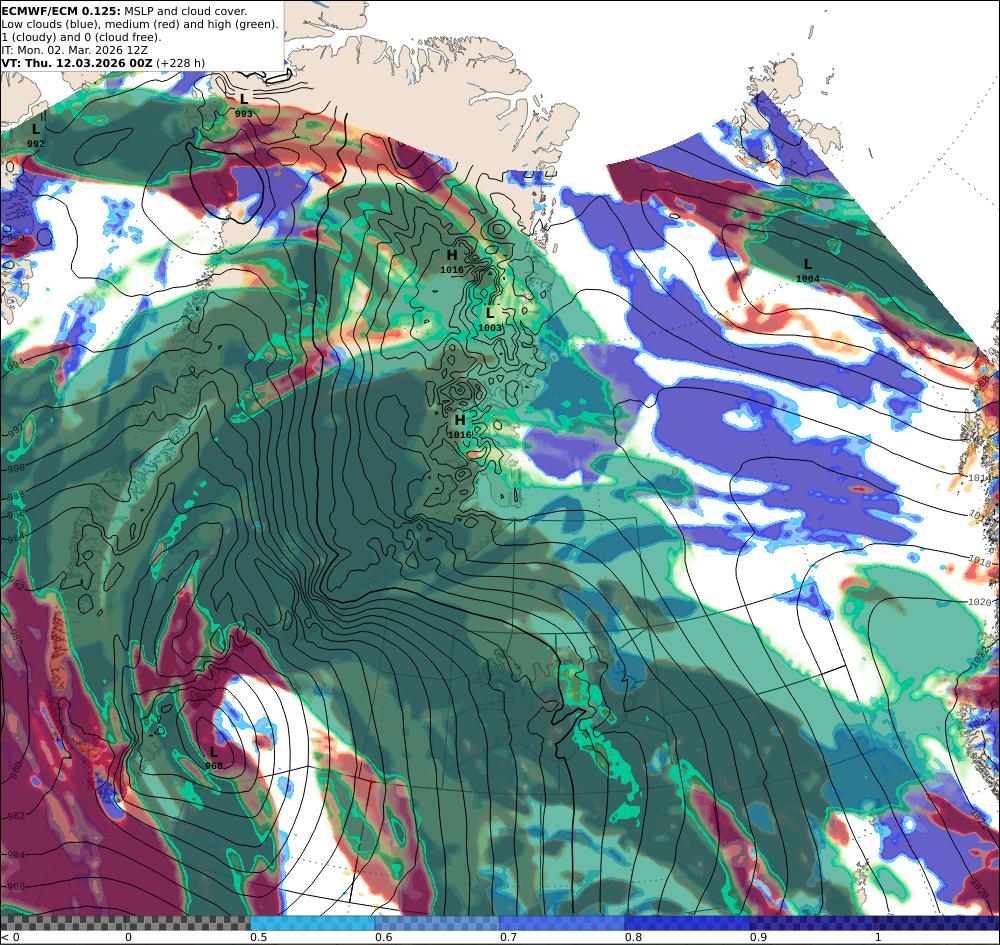Click the "1 (cloudy) and 0 (cloud free)." line
Screen dimensions: 1000x945
point(82,37)
